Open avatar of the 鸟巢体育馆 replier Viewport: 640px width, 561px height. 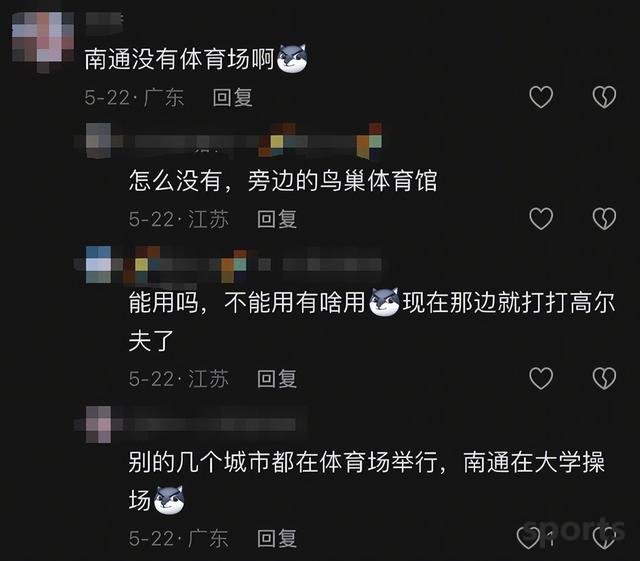(x=98, y=140)
